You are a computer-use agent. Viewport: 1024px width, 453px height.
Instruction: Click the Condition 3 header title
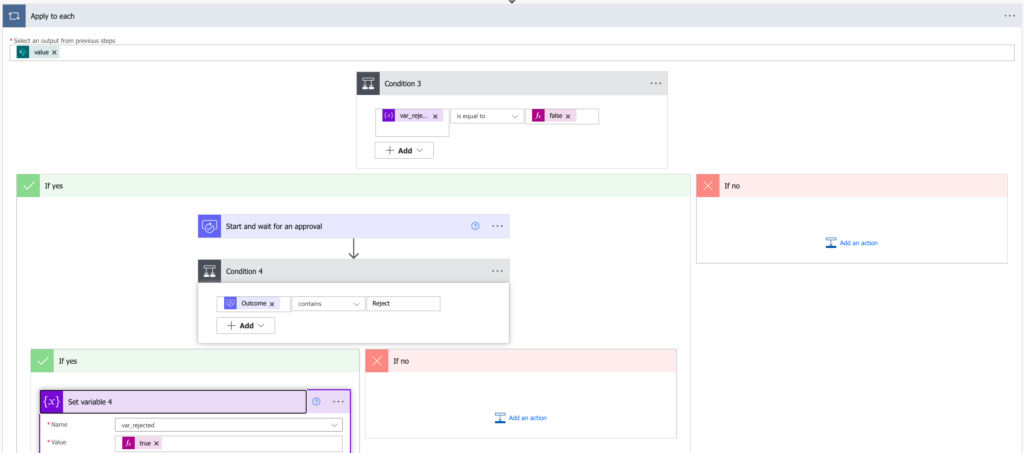point(402,84)
